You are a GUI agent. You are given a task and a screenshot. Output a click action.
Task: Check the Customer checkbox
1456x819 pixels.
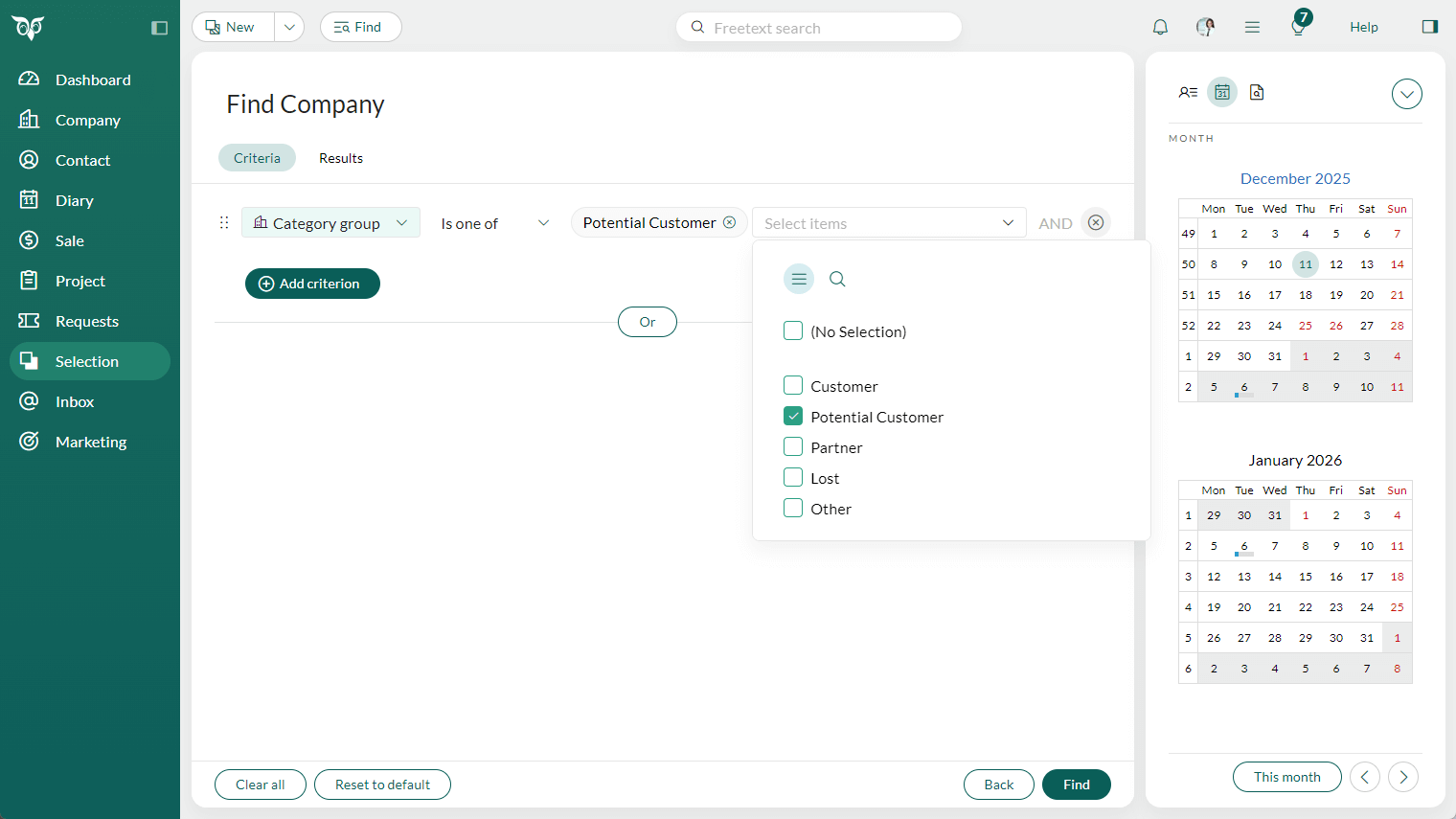click(x=793, y=384)
